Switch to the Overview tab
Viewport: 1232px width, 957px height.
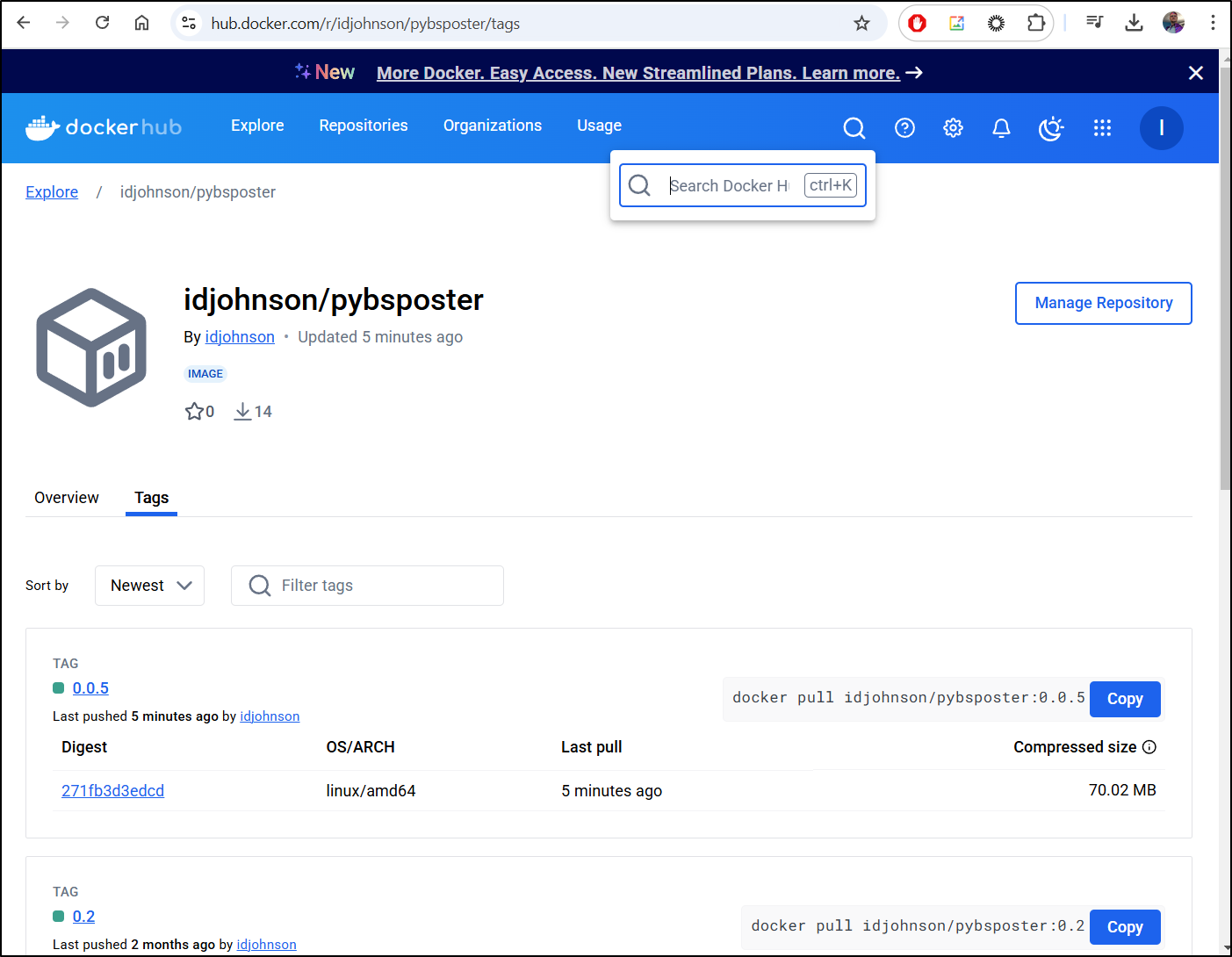click(x=67, y=498)
